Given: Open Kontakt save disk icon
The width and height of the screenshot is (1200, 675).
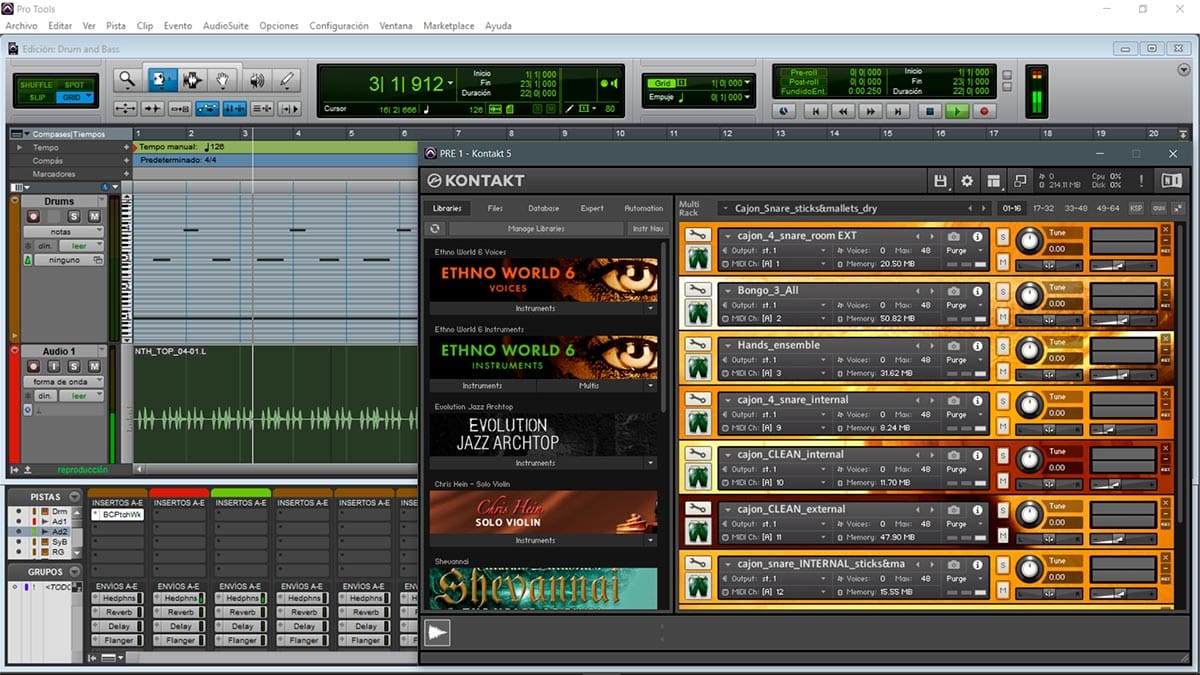Looking at the screenshot, I should pyautogui.click(x=940, y=181).
